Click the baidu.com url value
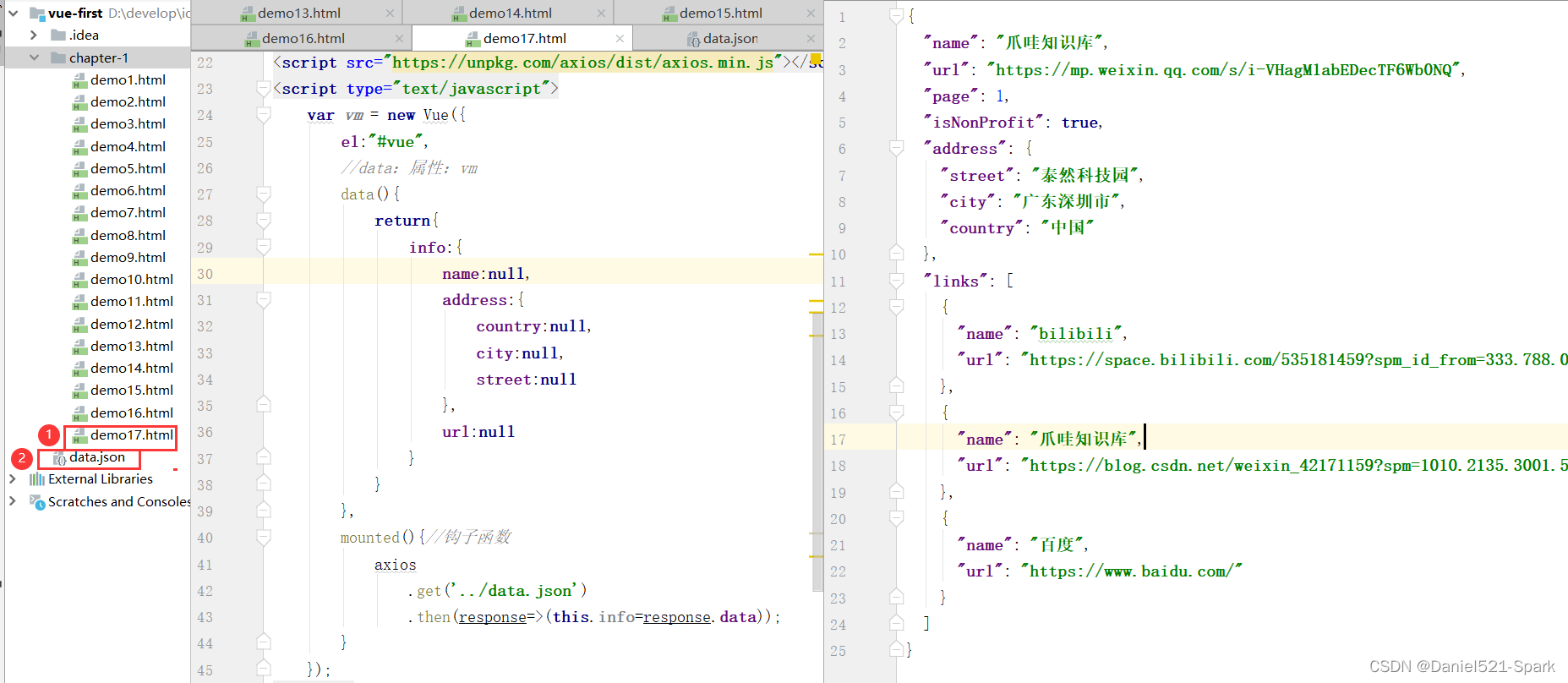 click(x=1132, y=571)
